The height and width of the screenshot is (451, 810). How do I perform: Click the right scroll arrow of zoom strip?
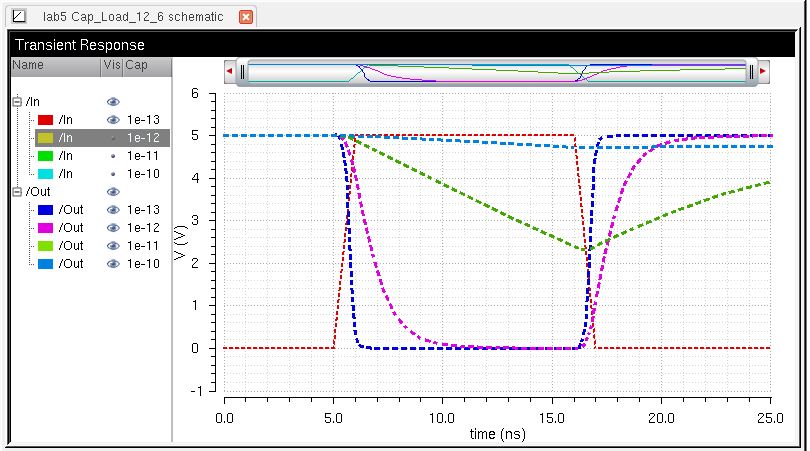click(x=763, y=72)
